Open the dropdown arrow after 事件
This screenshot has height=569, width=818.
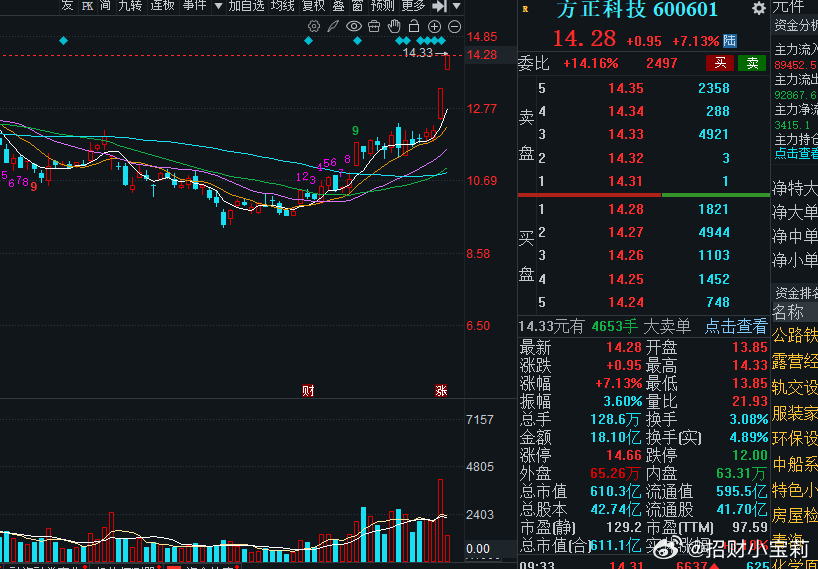click(x=219, y=6)
